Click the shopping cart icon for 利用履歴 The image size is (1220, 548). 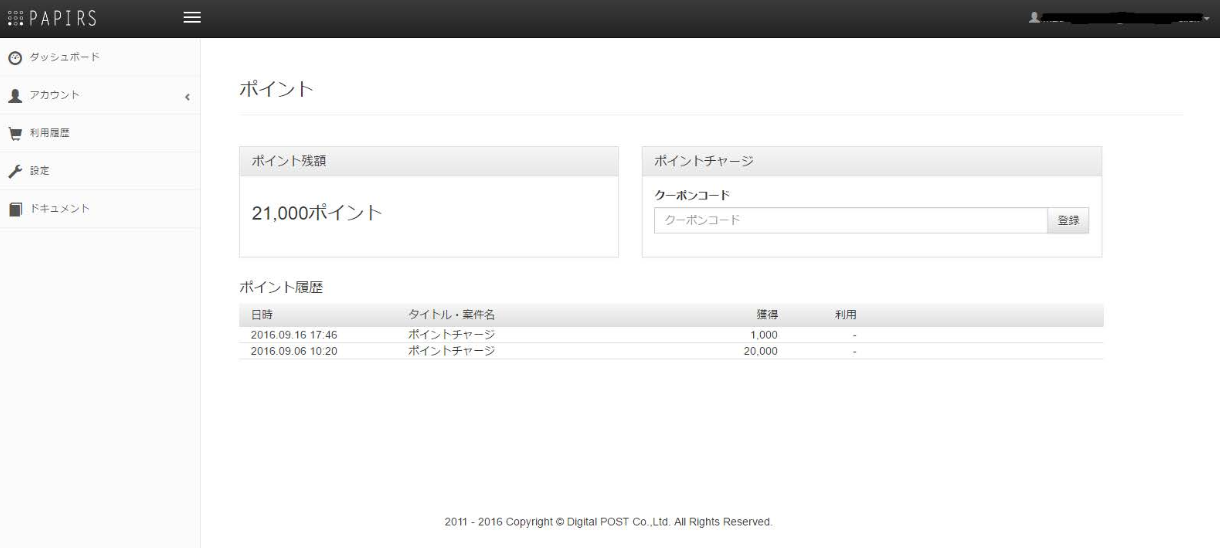[14, 133]
